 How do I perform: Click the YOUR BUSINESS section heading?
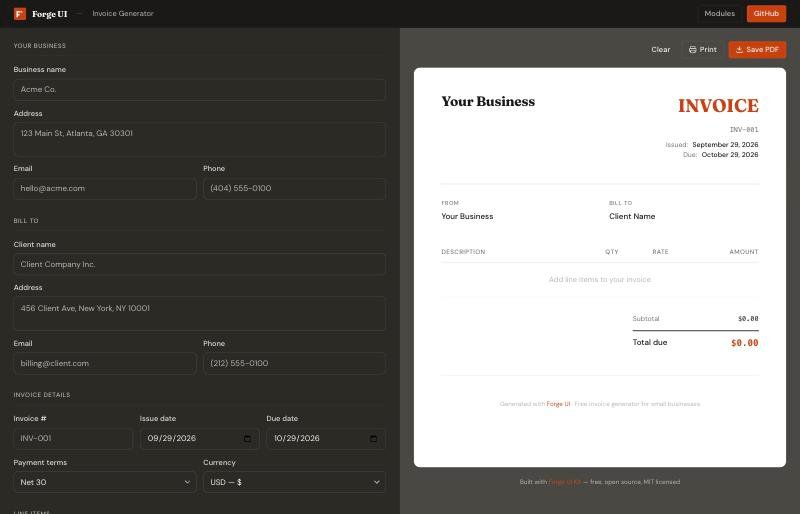click(x=40, y=46)
